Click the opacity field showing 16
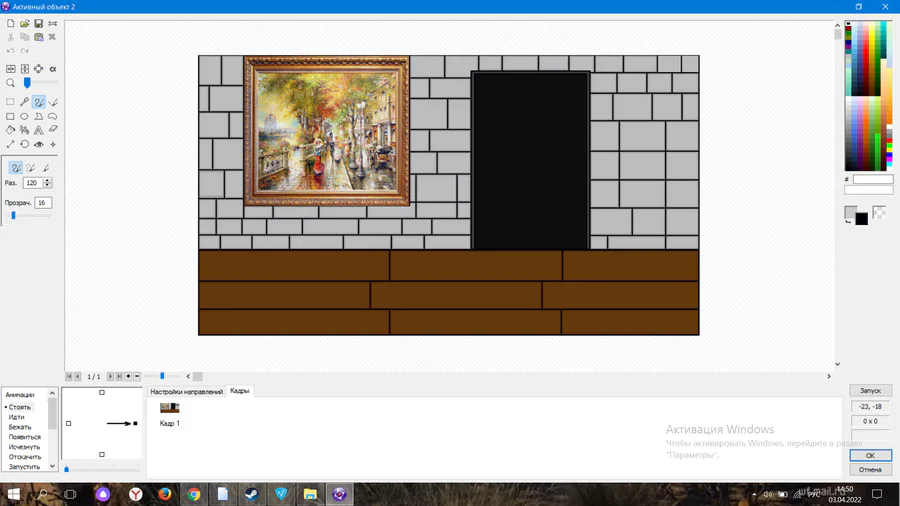 click(42, 203)
